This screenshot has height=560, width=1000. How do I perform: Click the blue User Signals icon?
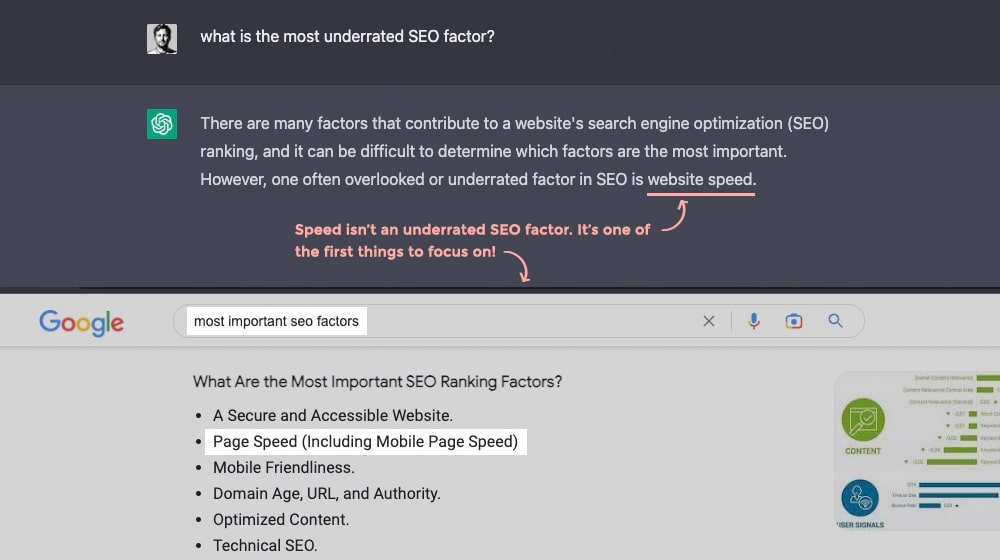click(860, 498)
